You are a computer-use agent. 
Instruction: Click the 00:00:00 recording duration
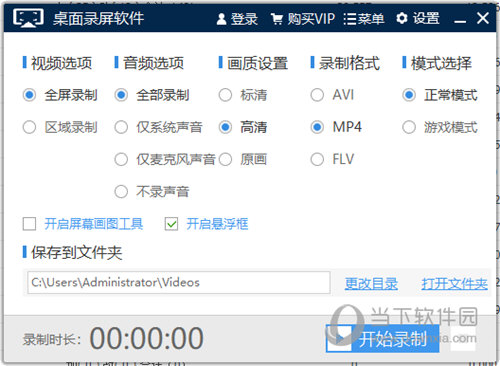[147, 338]
